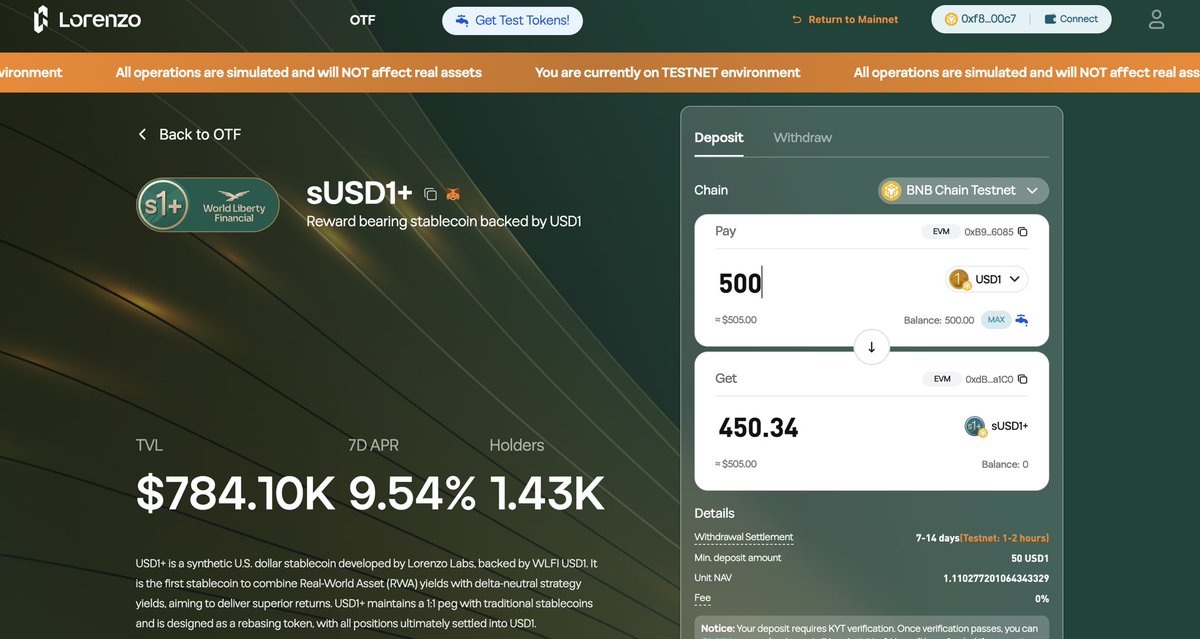This screenshot has width=1200, height=639.
Task: Click the Connect button
Action: pyautogui.click(x=1071, y=19)
